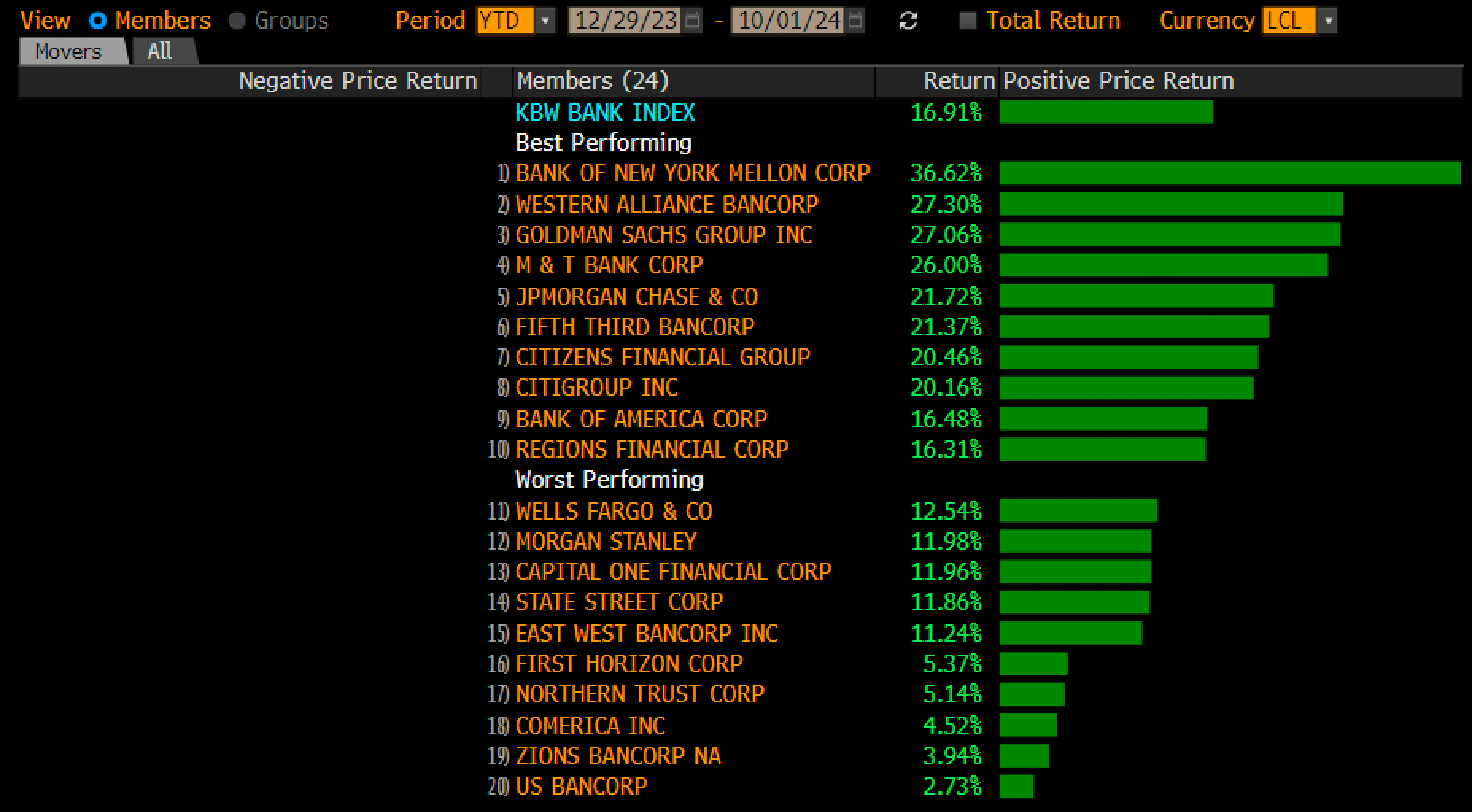Open BANK OF NEW YORK MELLON CORP
Screen dimensions: 1472x812
click(x=692, y=173)
